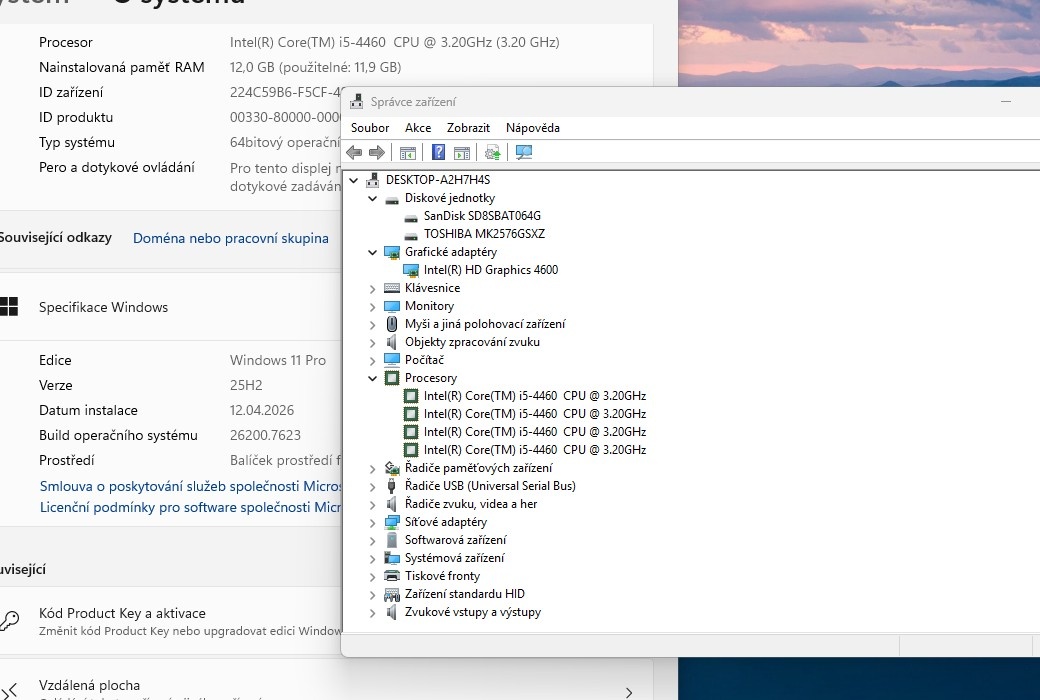Click the Doména nebo pracovní skupina link

(x=231, y=238)
